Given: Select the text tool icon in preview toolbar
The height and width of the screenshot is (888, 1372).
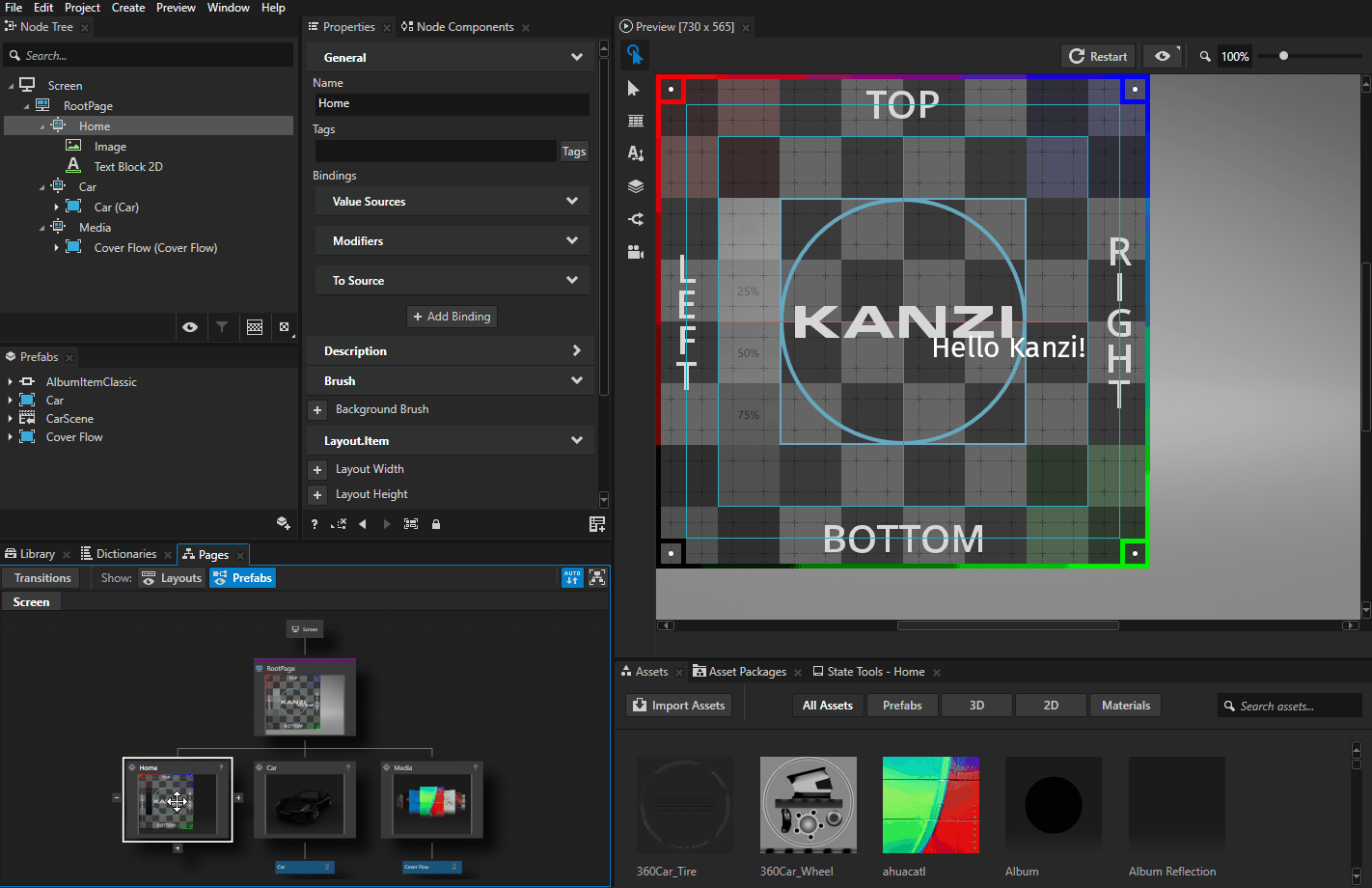Looking at the screenshot, I should point(635,153).
